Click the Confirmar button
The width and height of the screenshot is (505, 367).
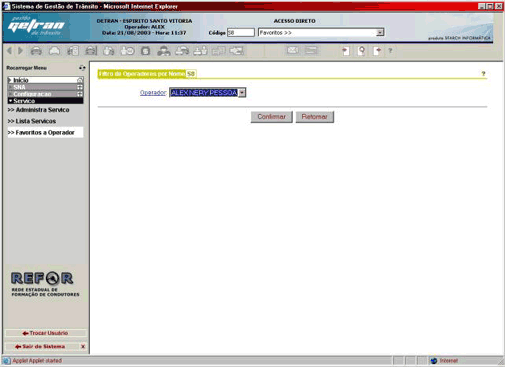272,117
